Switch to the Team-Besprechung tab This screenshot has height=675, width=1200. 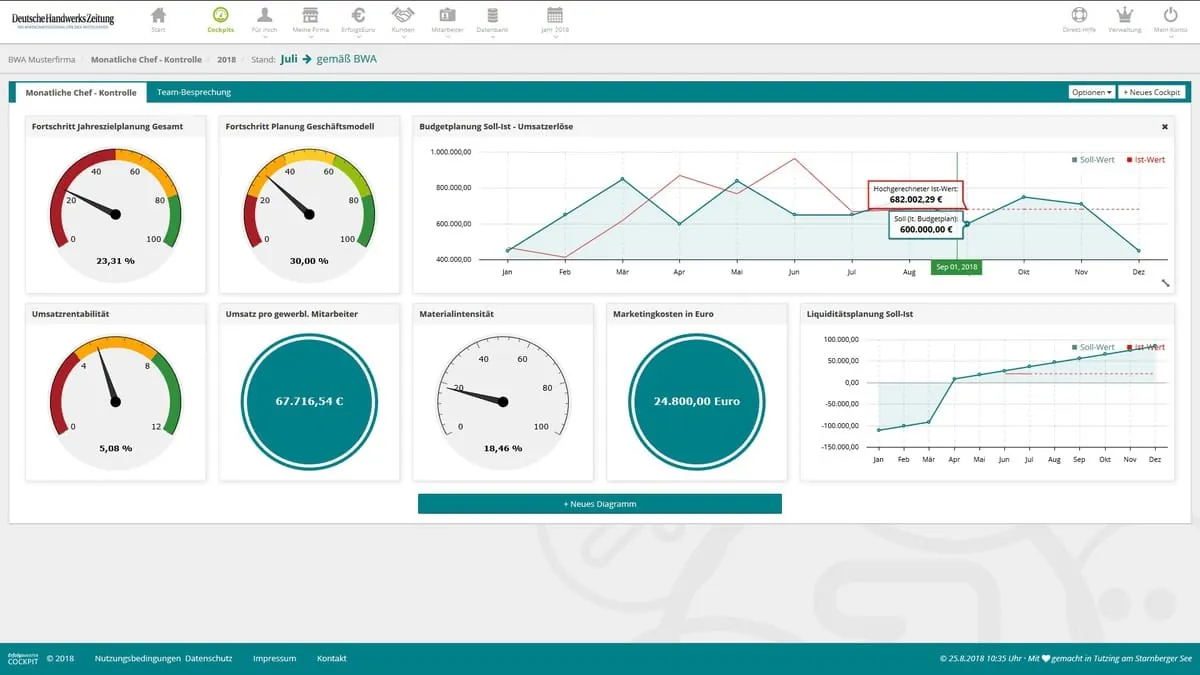click(194, 92)
